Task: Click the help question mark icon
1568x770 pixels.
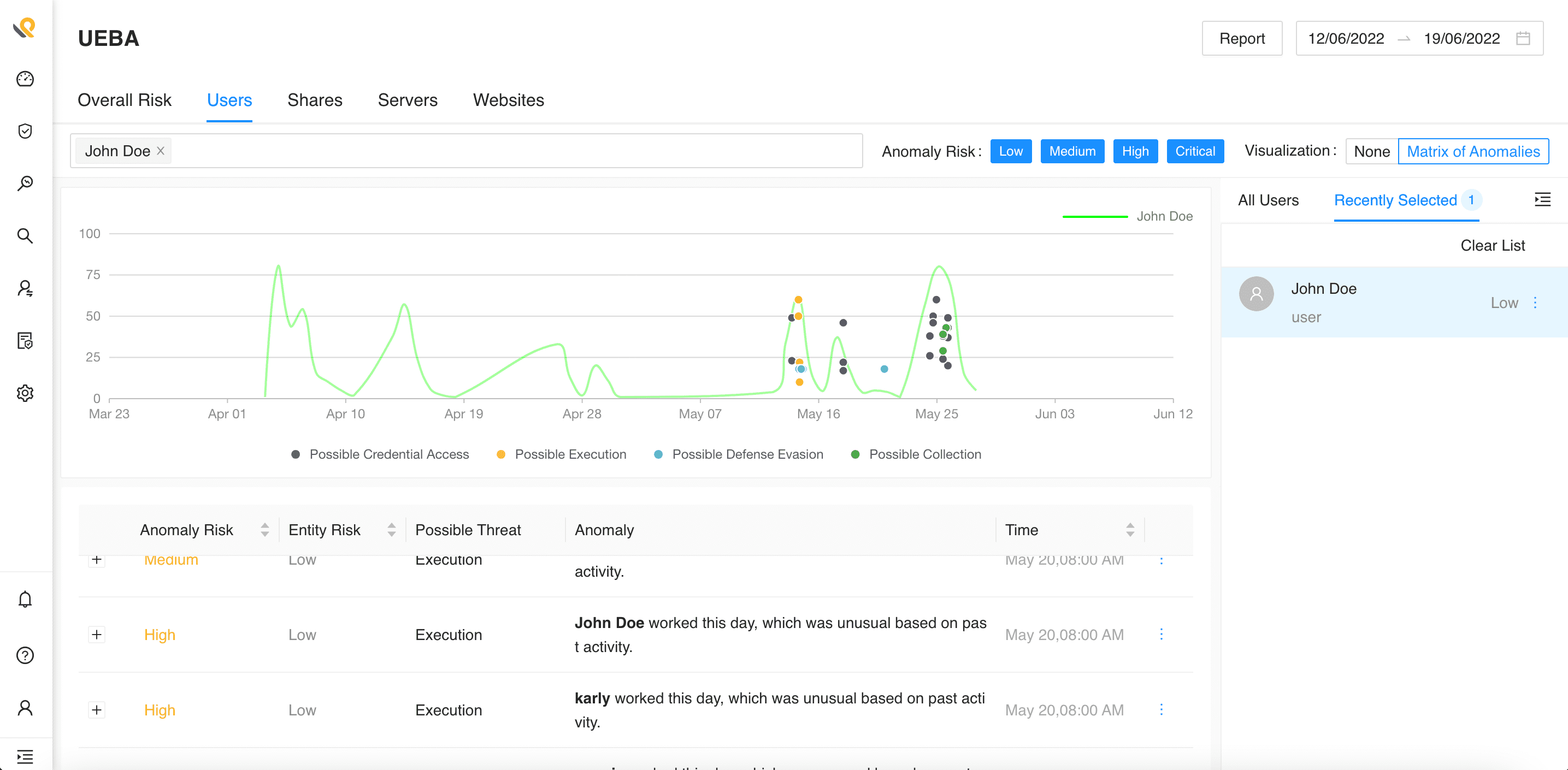Action: 25,655
